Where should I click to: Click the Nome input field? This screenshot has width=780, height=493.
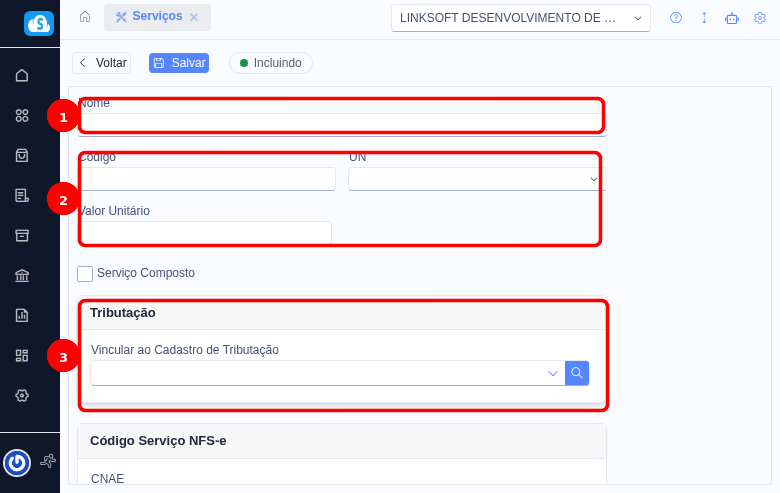340,123
